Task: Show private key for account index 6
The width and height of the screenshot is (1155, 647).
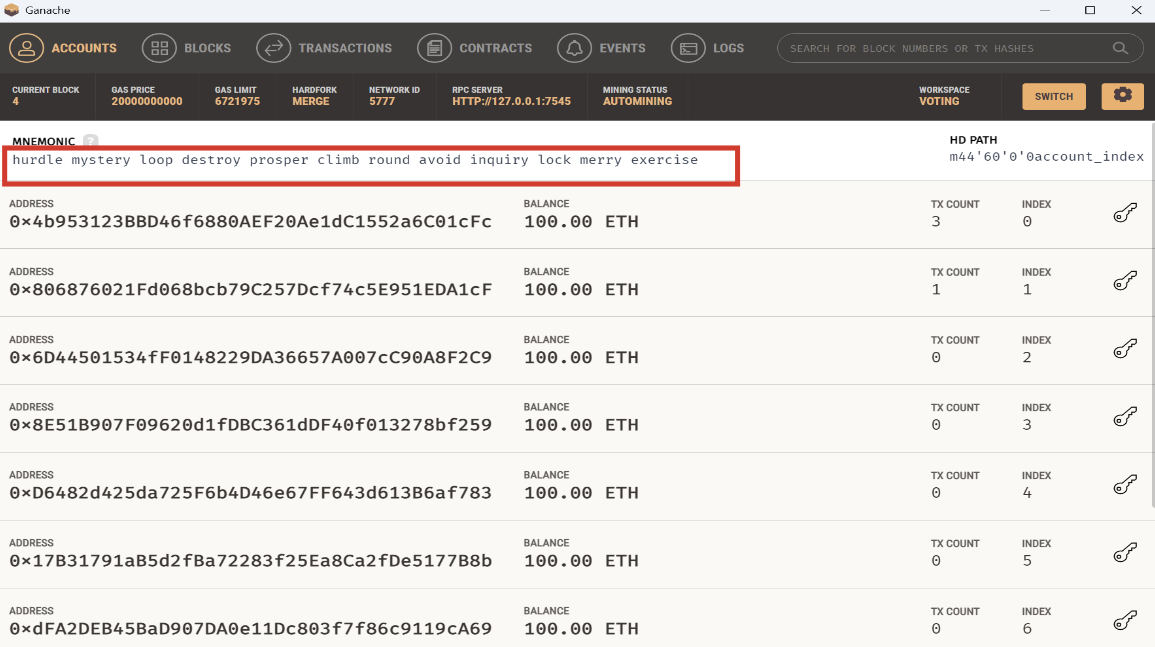Action: coord(1125,620)
